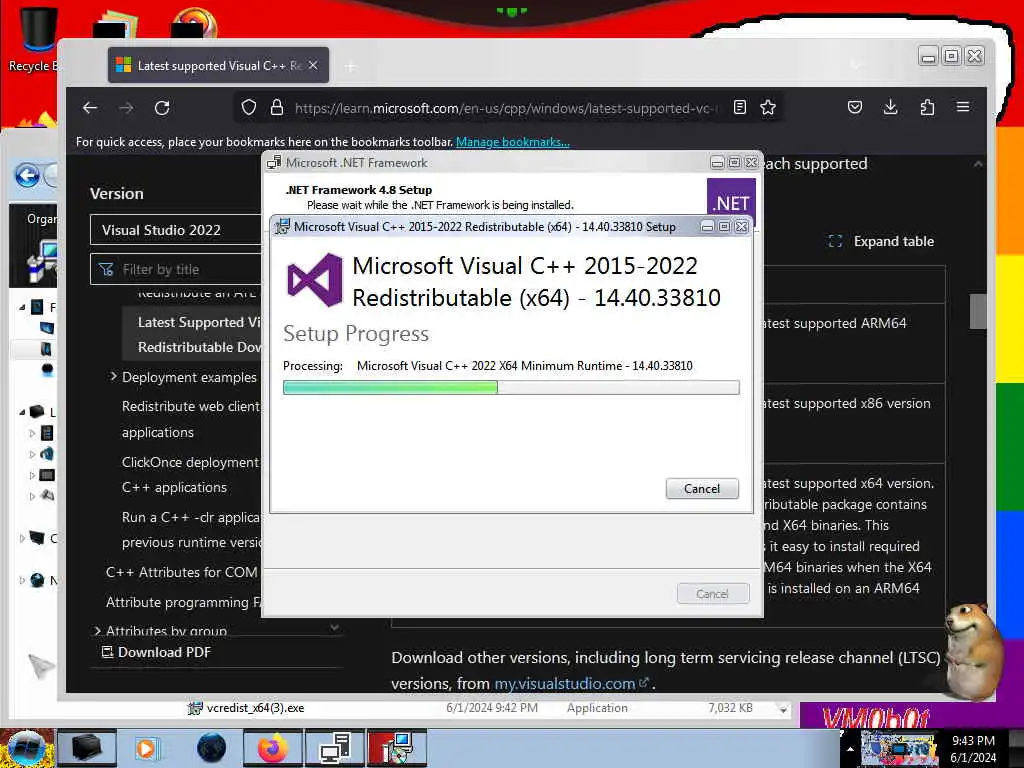
Task: Collapse the L tree node in Explorer sidebar
Action: point(22,412)
